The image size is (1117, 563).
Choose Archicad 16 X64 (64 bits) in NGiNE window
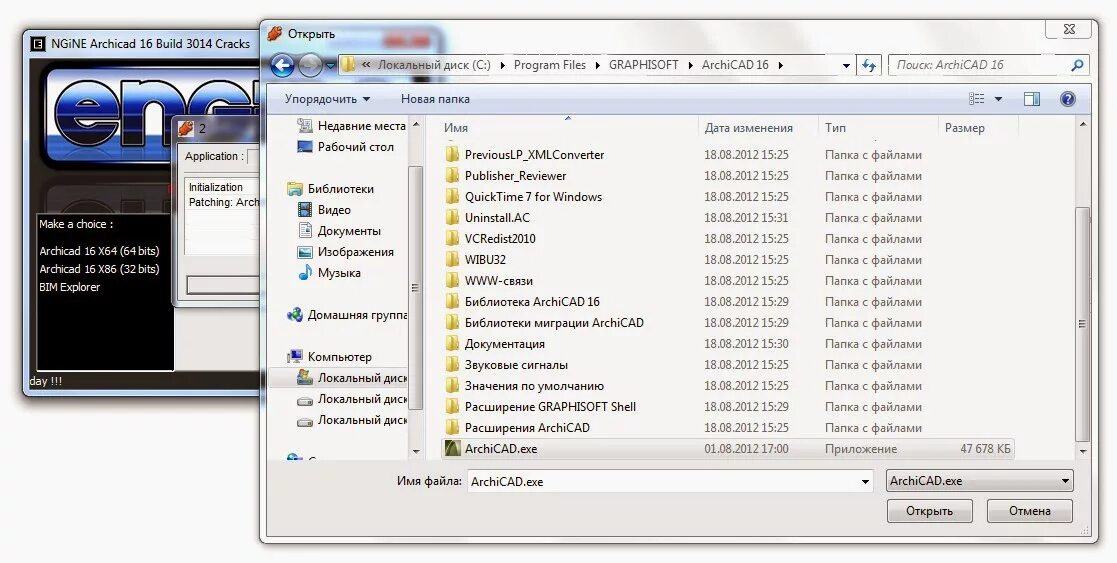point(100,251)
